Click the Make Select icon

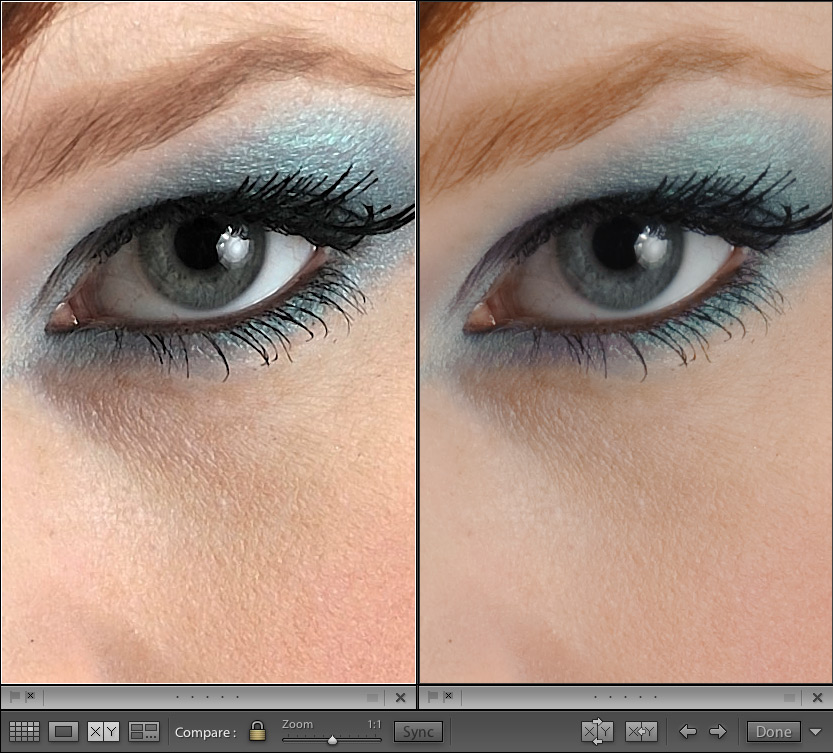click(x=641, y=732)
